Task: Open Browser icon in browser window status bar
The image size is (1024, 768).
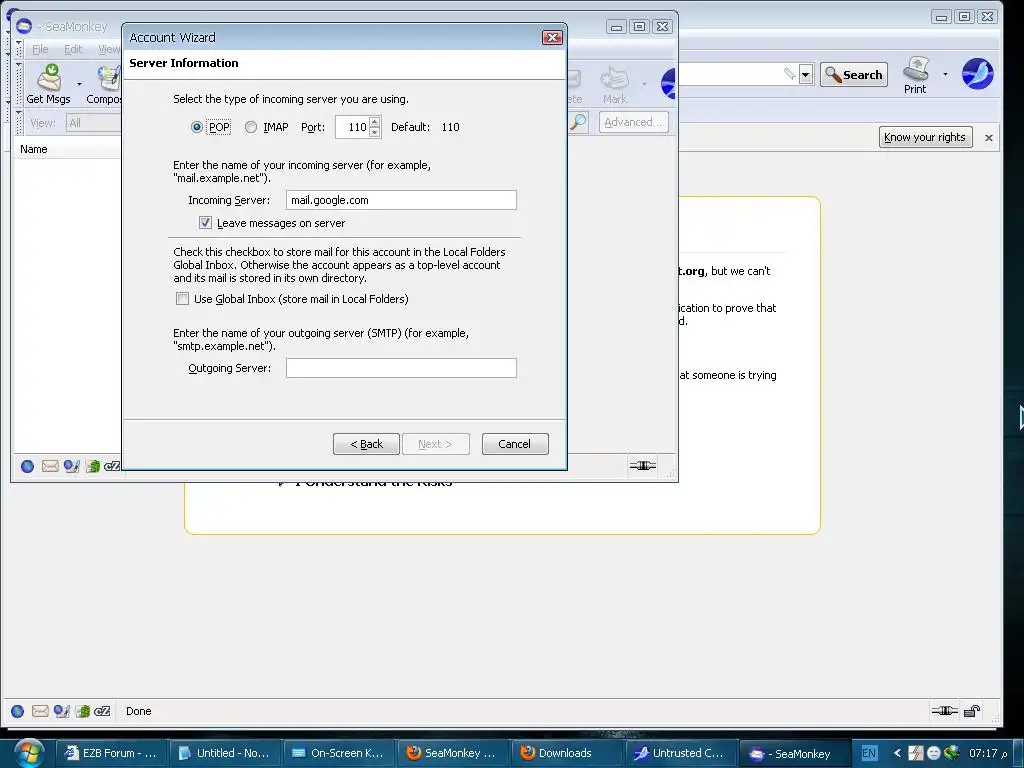Action: 18,711
